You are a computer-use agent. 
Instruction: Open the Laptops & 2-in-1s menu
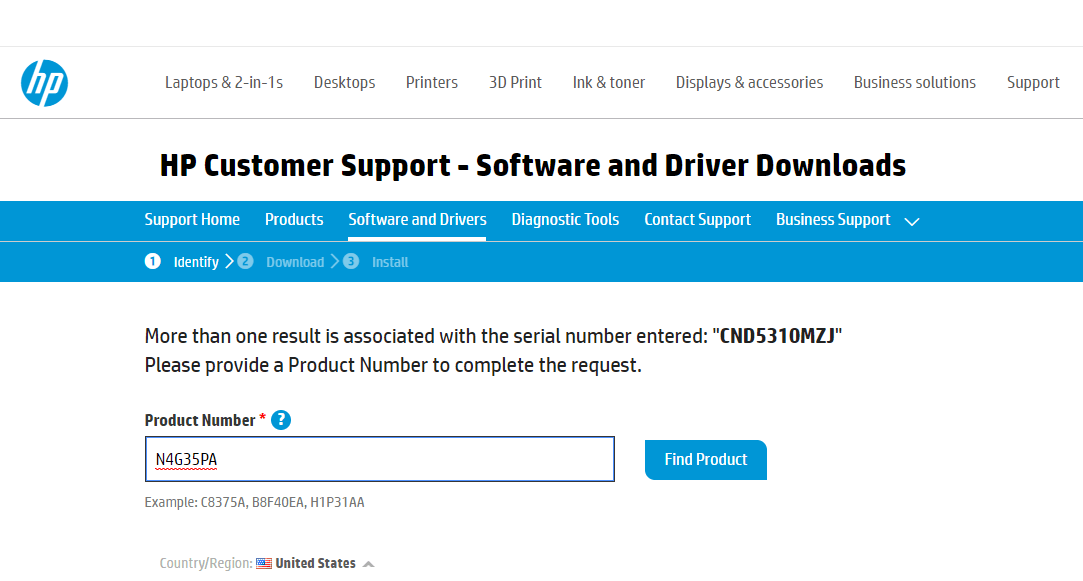[x=224, y=82]
